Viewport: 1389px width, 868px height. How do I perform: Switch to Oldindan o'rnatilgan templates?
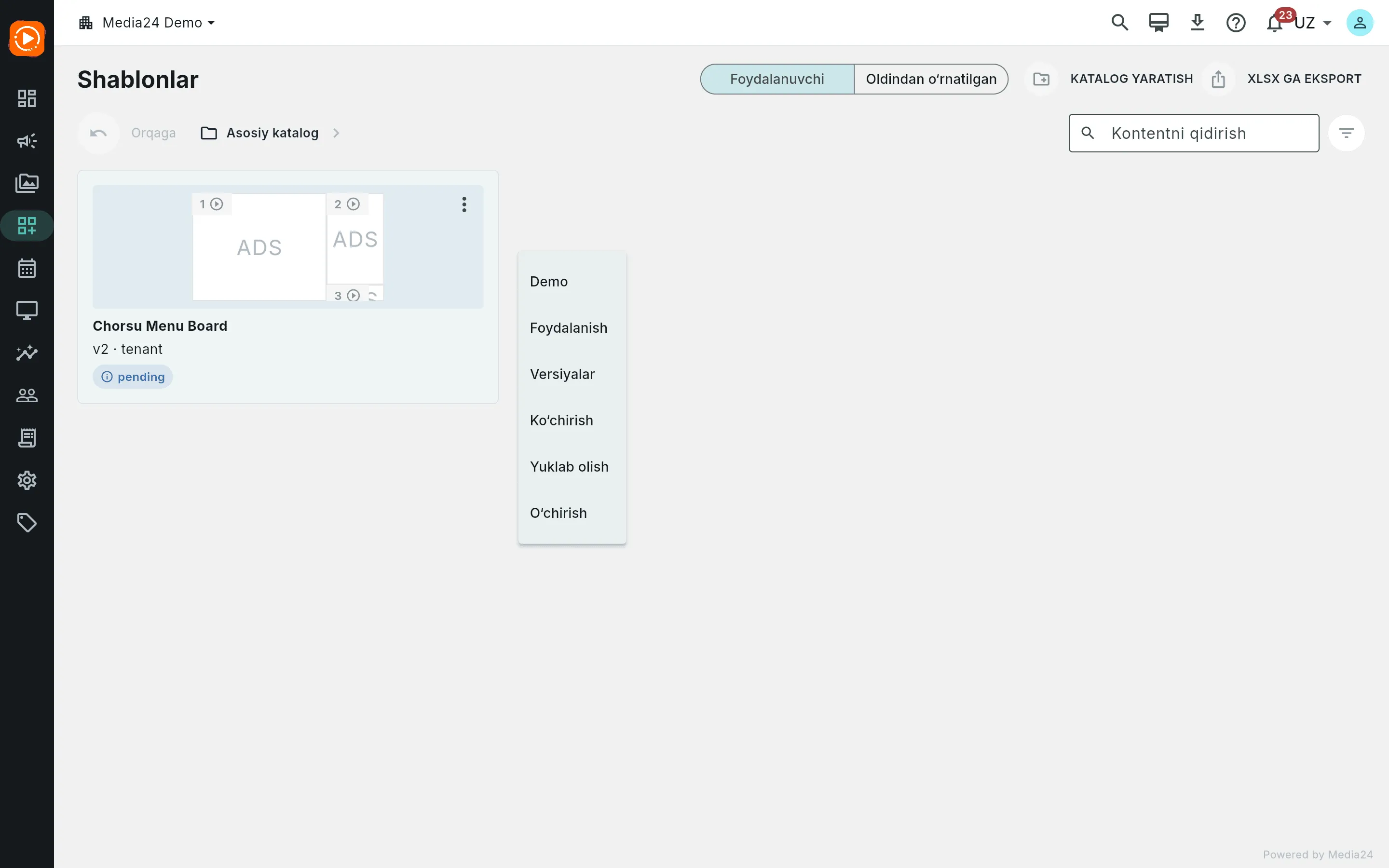point(931,79)
